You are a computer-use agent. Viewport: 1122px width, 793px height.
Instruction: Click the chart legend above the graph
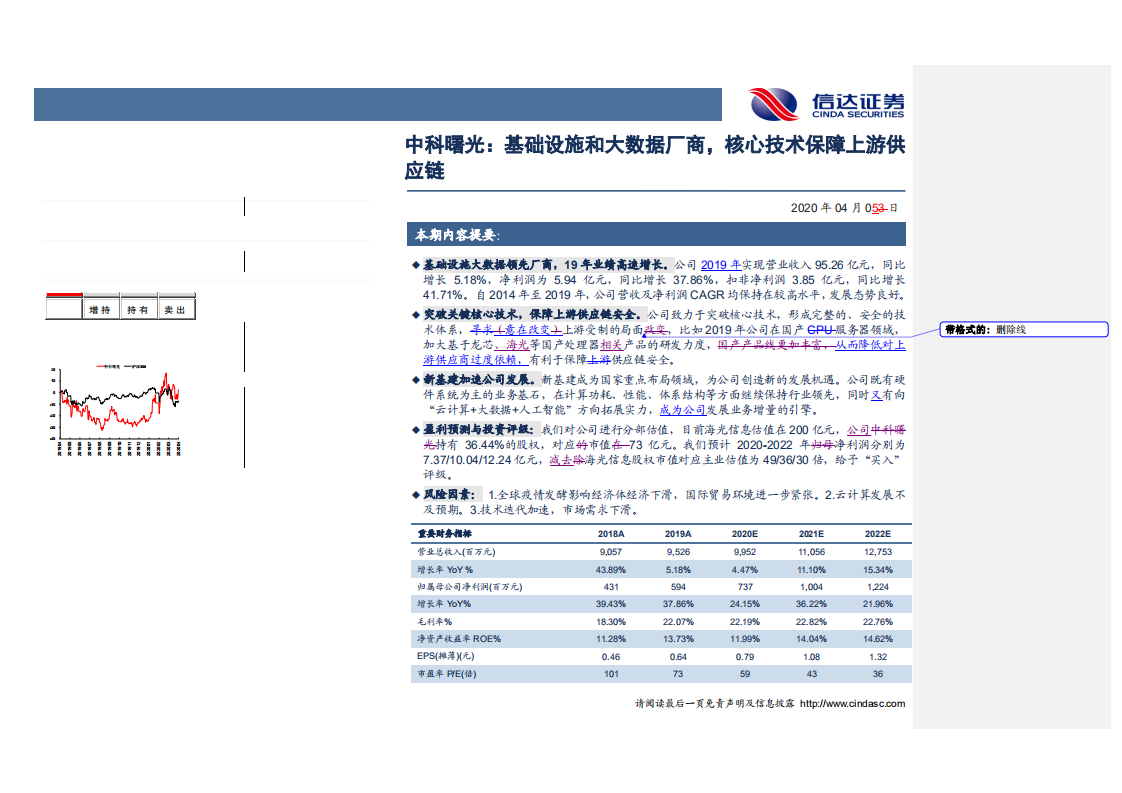pyautogui.click(x=120, y=365)
